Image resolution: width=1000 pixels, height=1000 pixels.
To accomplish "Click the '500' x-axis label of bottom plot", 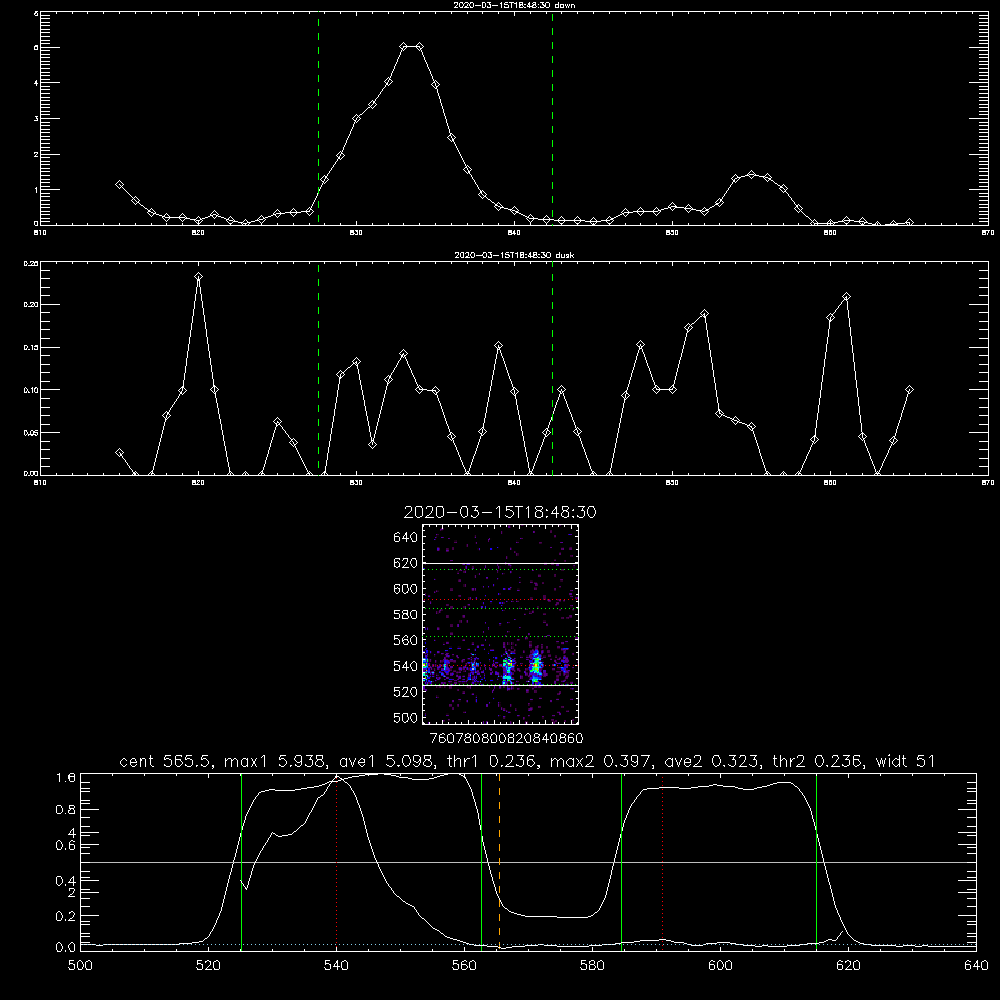I will tap(80, 966).
